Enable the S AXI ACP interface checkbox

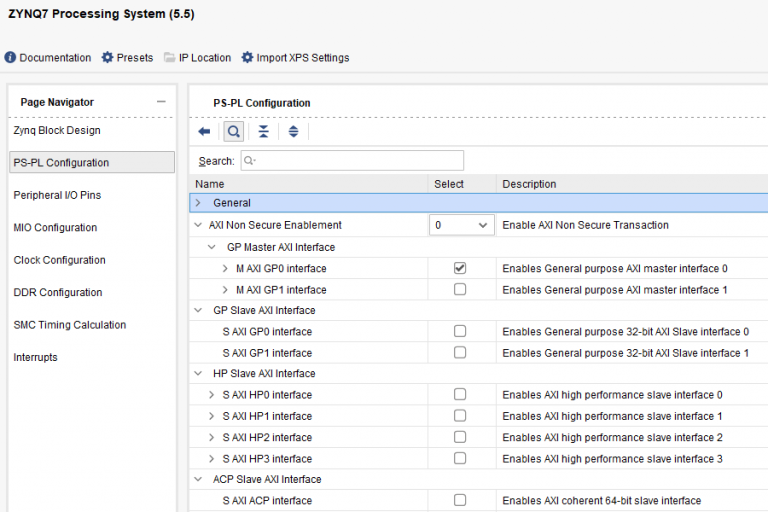460,500
